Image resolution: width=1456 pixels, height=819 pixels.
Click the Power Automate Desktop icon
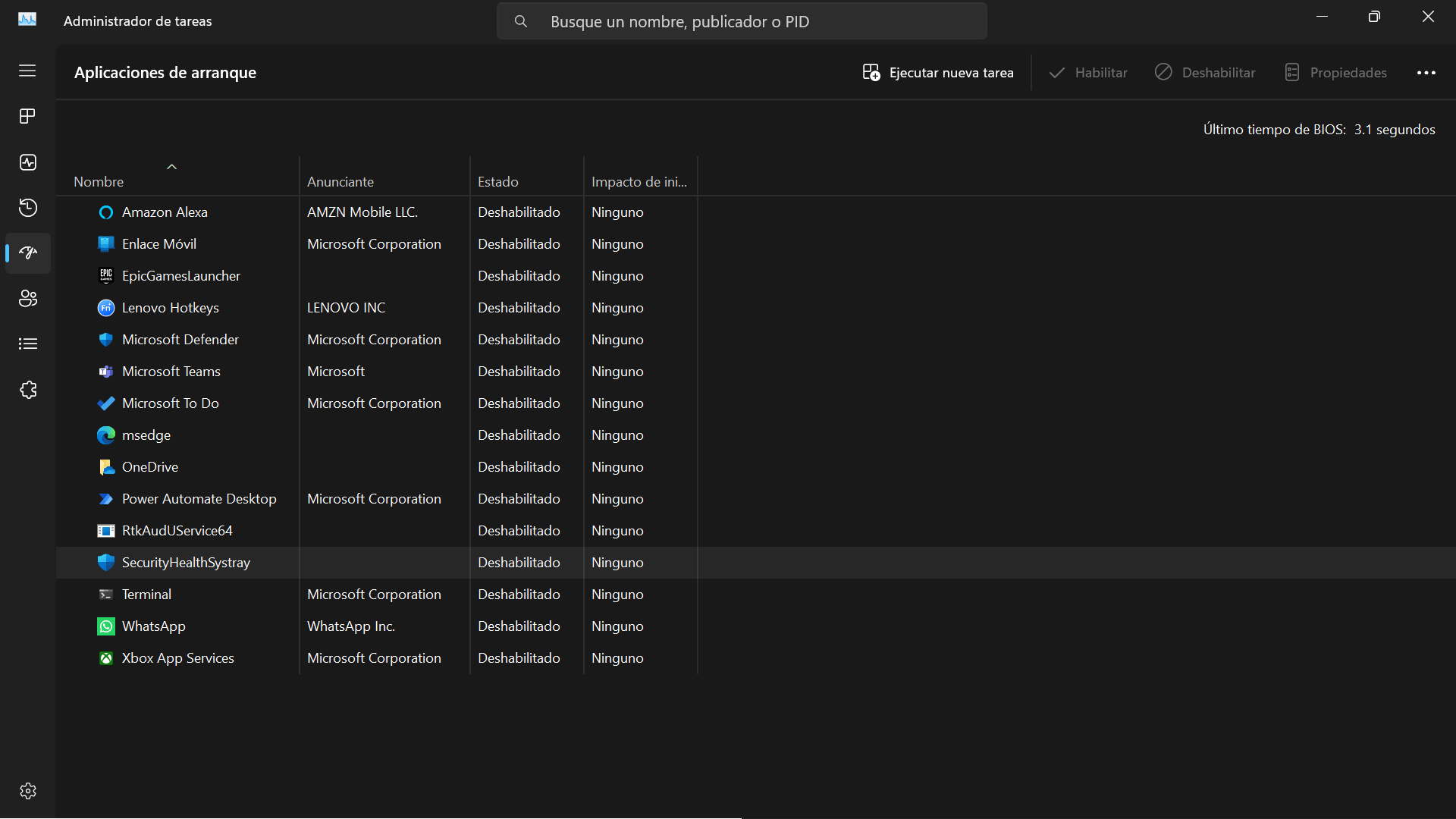[x=106, y=499]
